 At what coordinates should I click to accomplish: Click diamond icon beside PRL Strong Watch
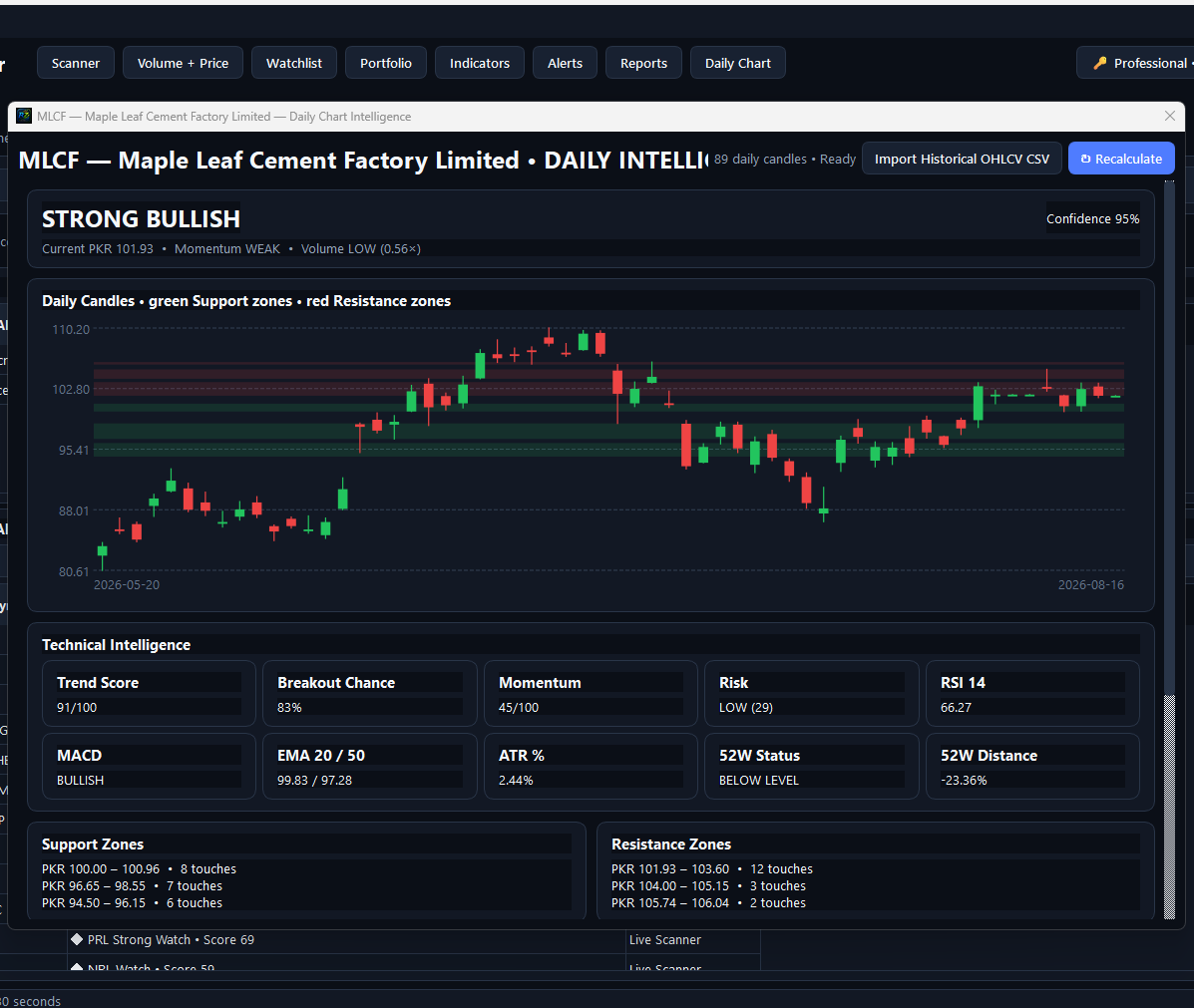click(x=77, y=939)
